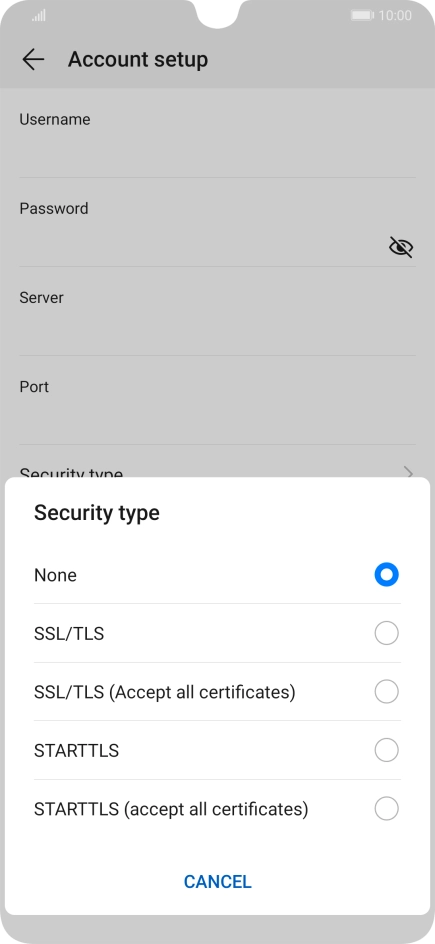435x944 pixels.
Task: Click the STARTTLS option label
Action: [x=76, y=751]
